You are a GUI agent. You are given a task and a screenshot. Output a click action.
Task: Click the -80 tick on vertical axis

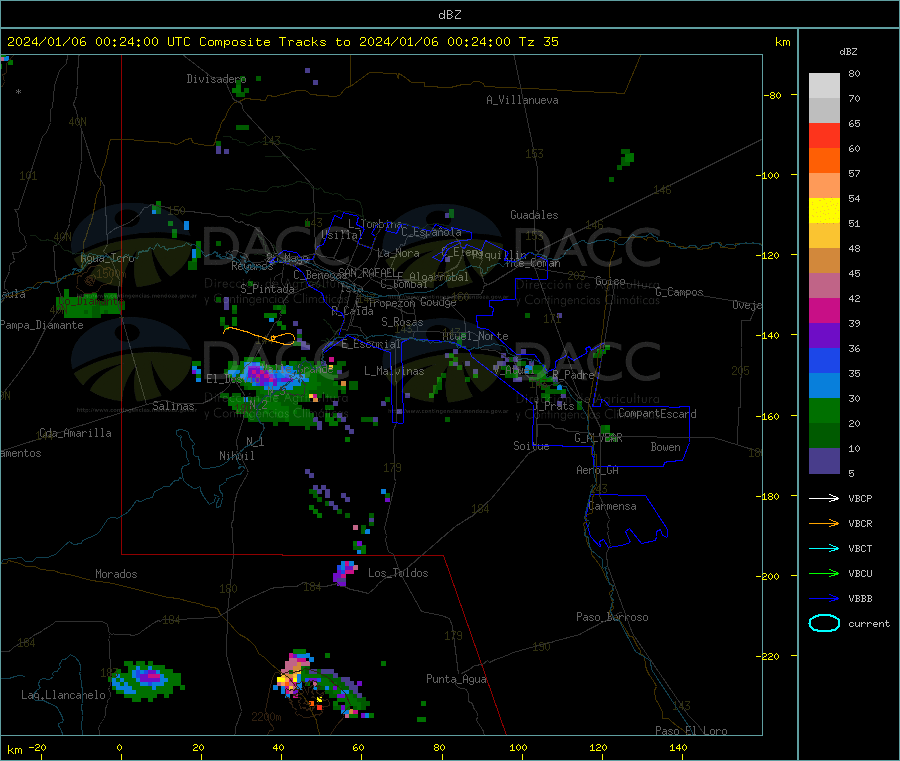pyautogui.click(x=775, y=95)
